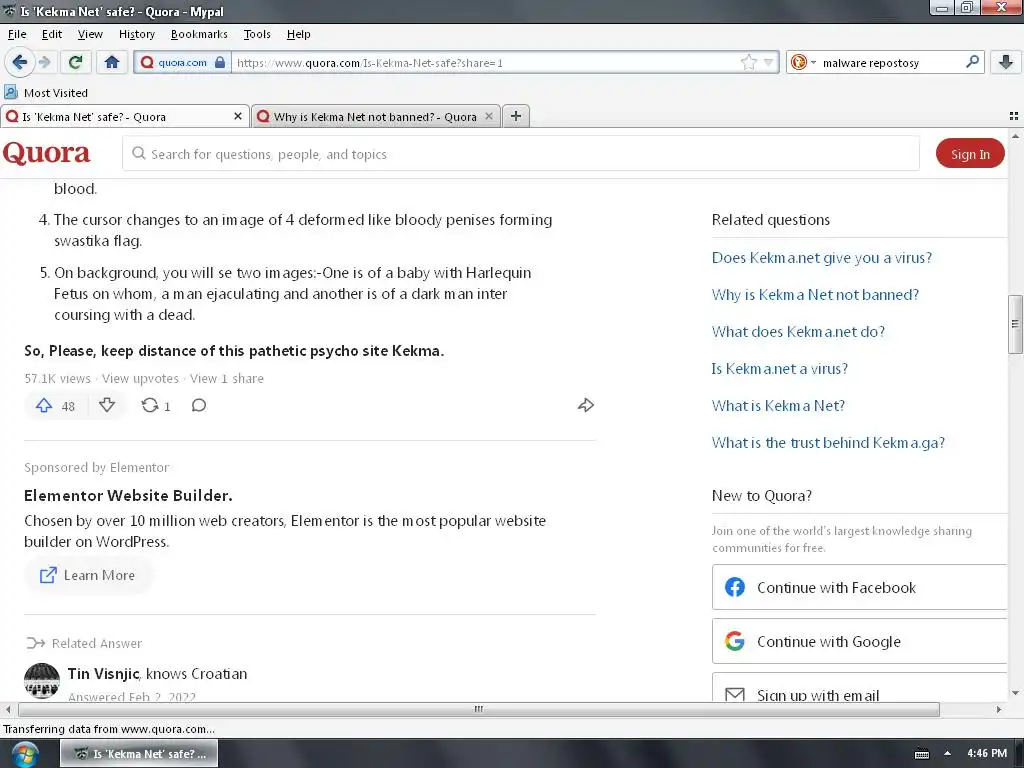Image resolution: width=1024 pixels, height=768 pixels.
Task: Open Tin Visnjic profile name link
Action: [103, 673]
